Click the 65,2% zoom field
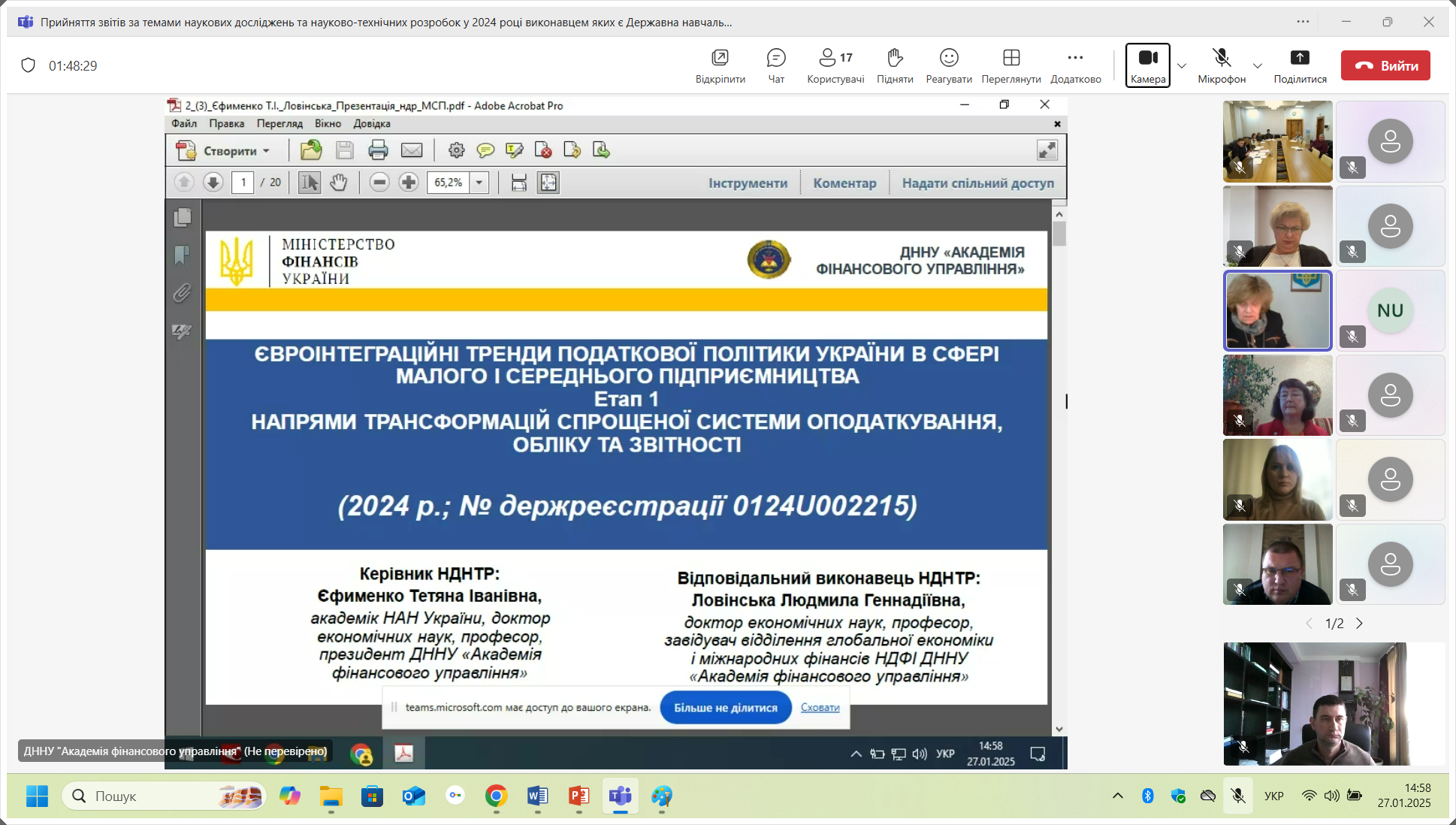 (x=449, y=183)
